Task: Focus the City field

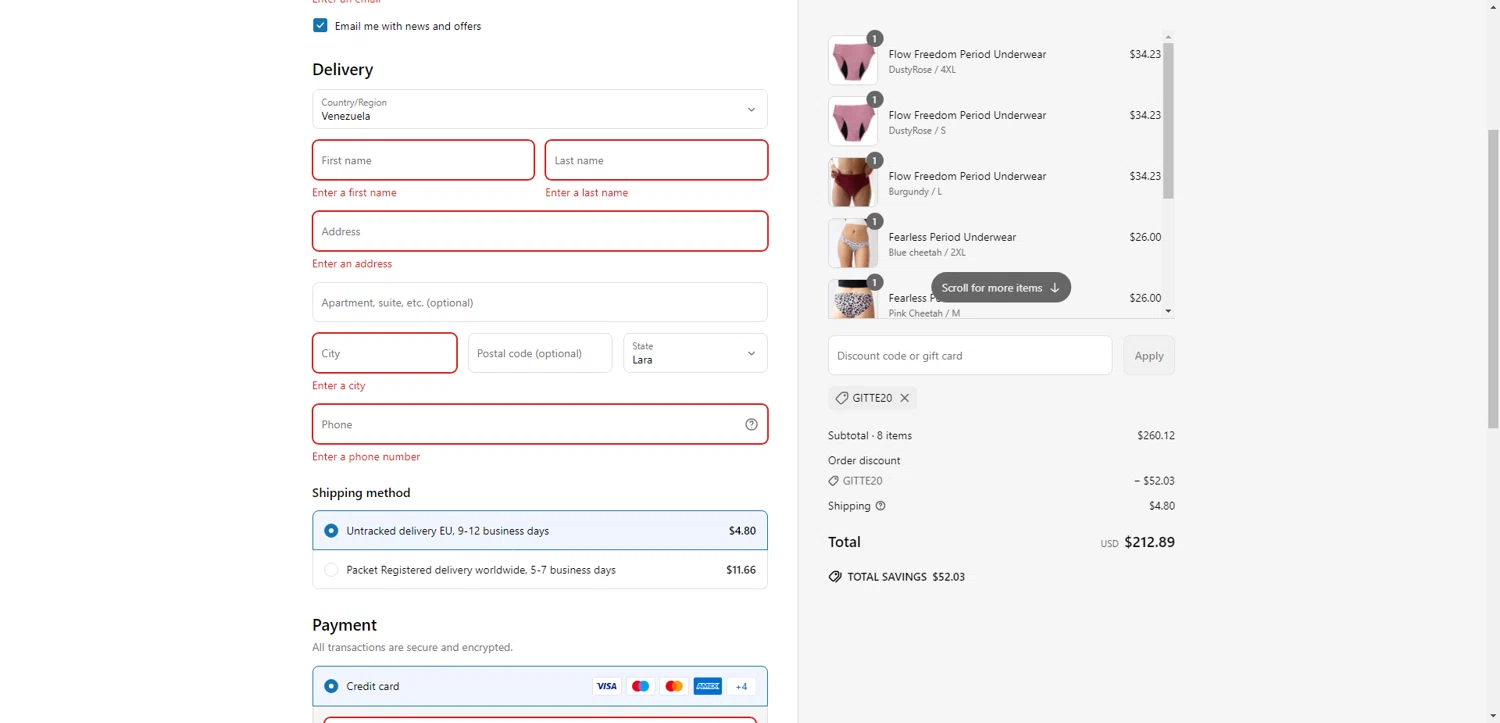Action: (x=385, y=353)
